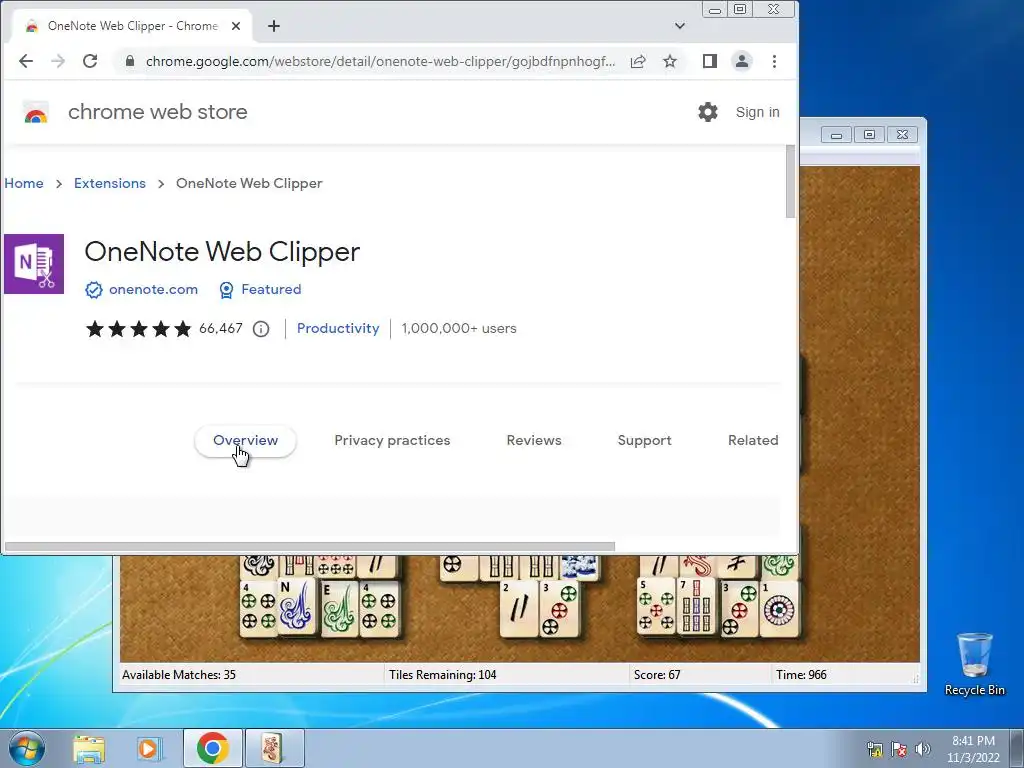1024x768 pixels.
Task: Click the ratings info circle icon
Action: tap(261, 329)
